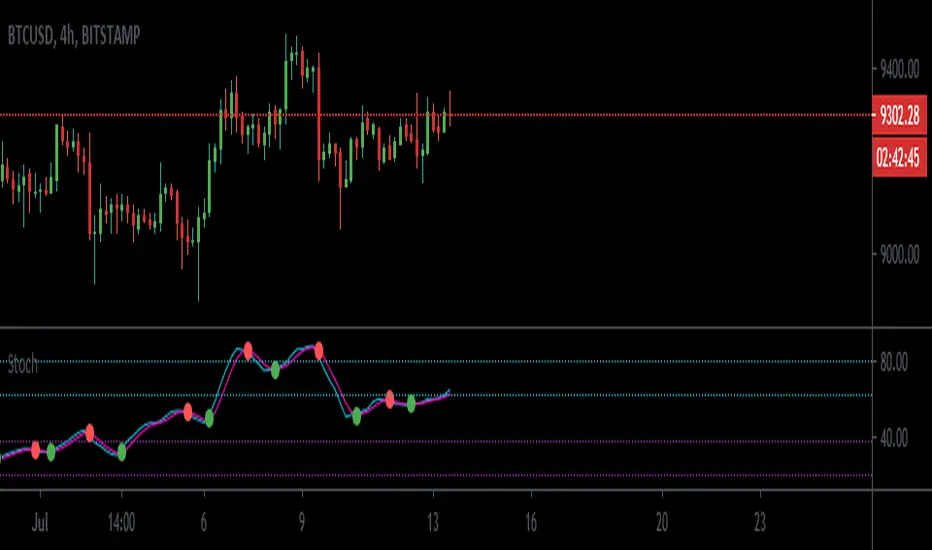
Task: Click the Jul date label on time axis
Action: point(40,523)
